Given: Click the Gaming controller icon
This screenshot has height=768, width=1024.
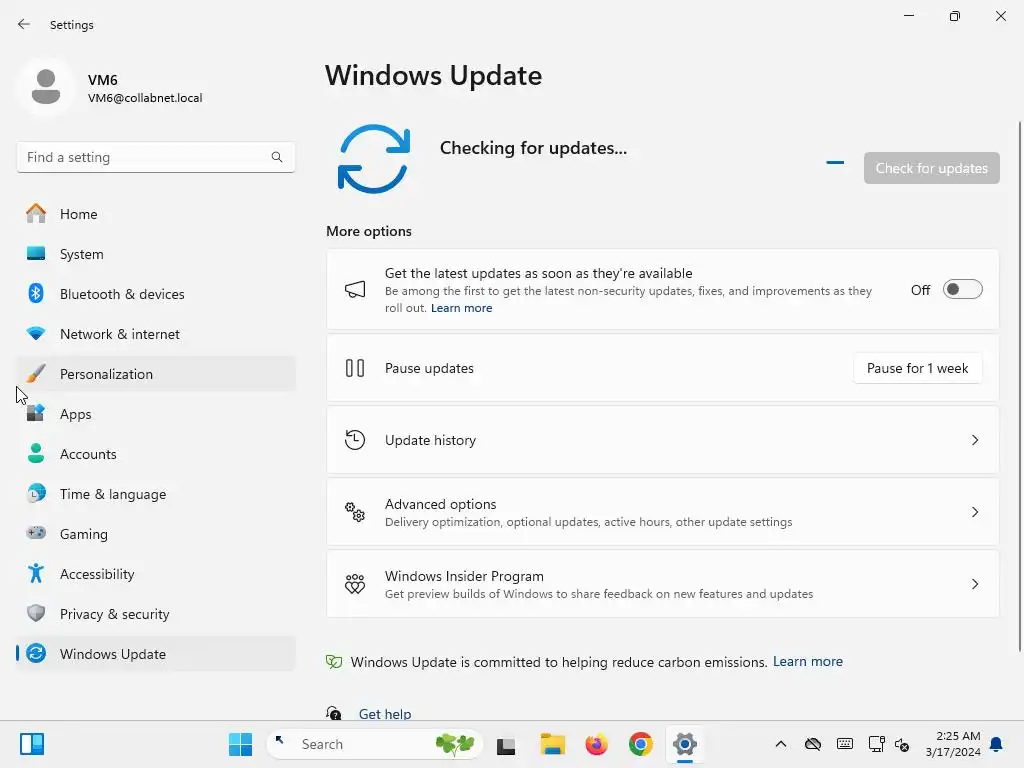Looking at the screenshot, I should pos(36,533).
